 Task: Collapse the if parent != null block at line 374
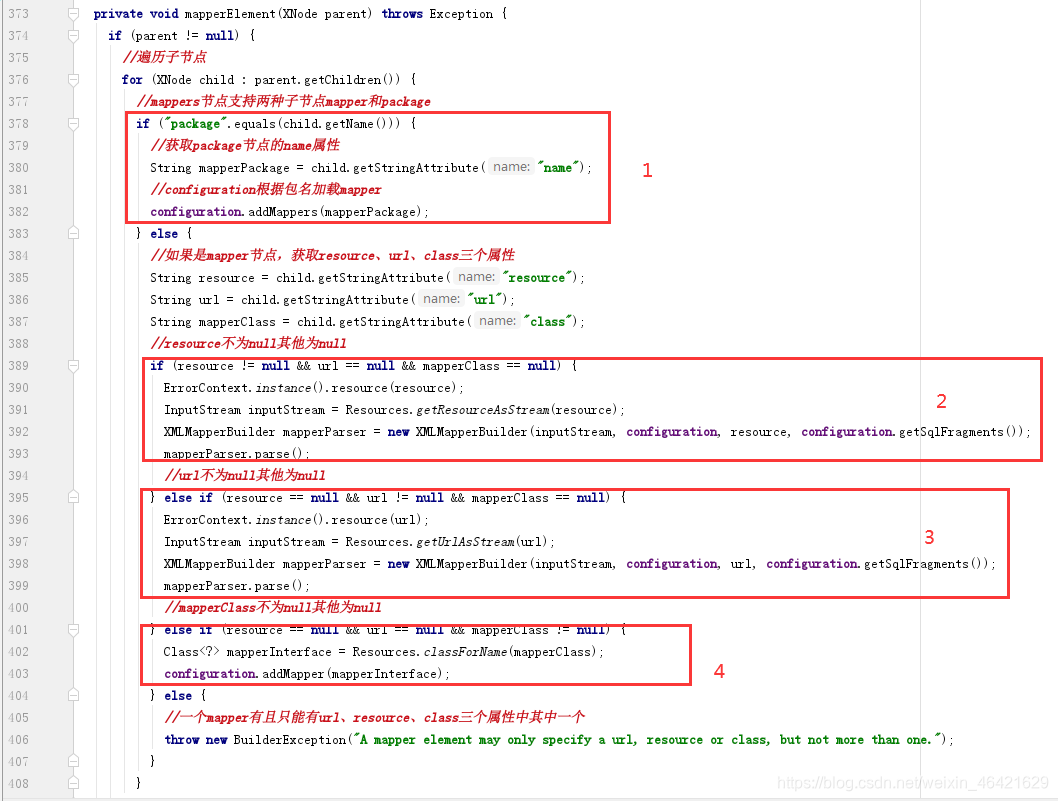click(x=74, y=36)
